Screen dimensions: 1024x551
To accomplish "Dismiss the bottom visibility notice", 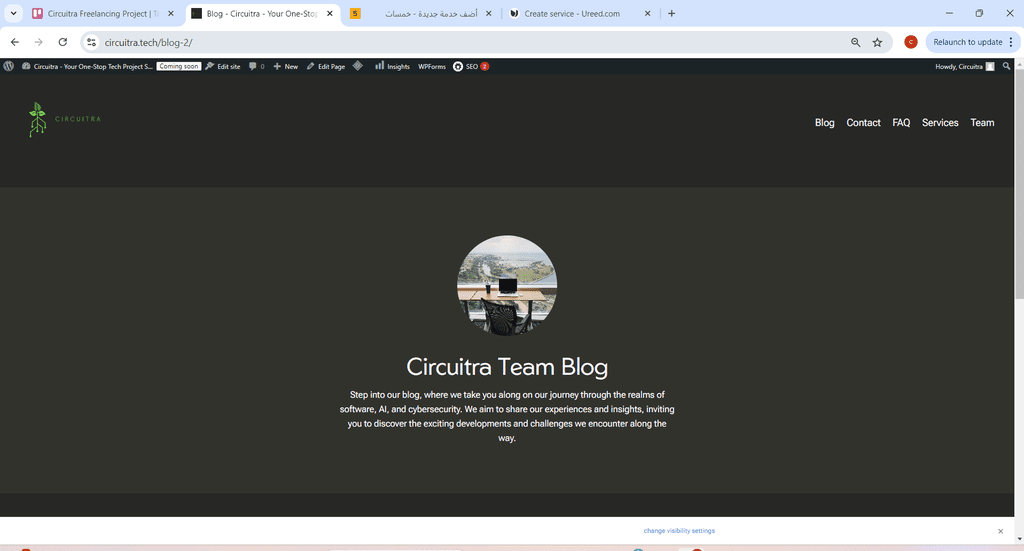I will [1000, 531].
